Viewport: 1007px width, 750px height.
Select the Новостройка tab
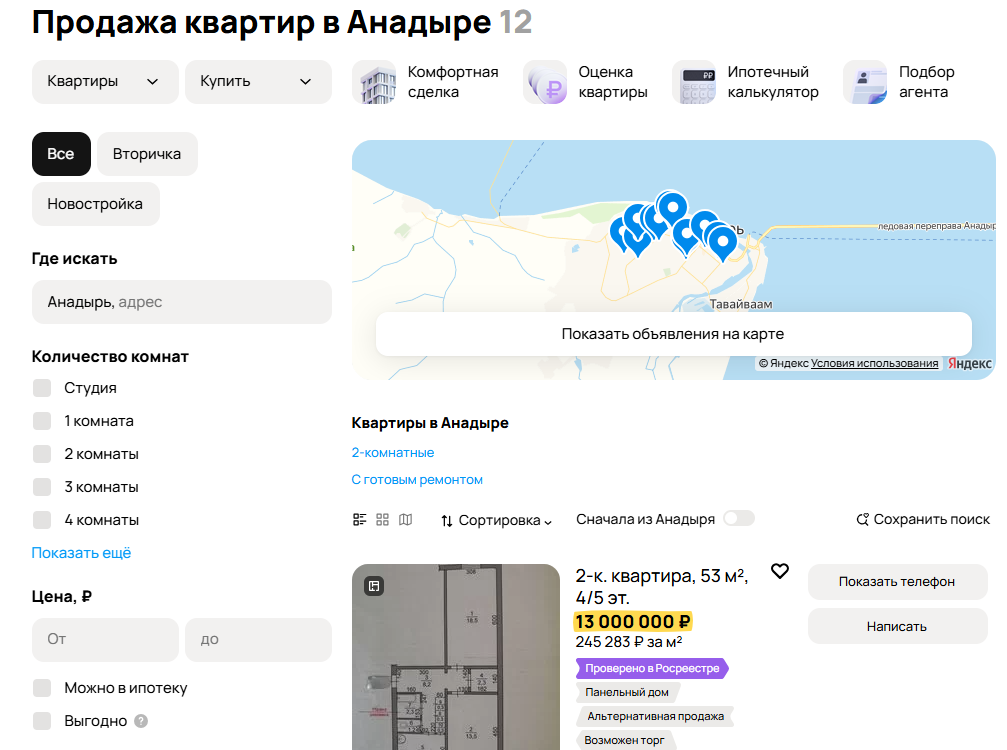(x=95, y=204)
